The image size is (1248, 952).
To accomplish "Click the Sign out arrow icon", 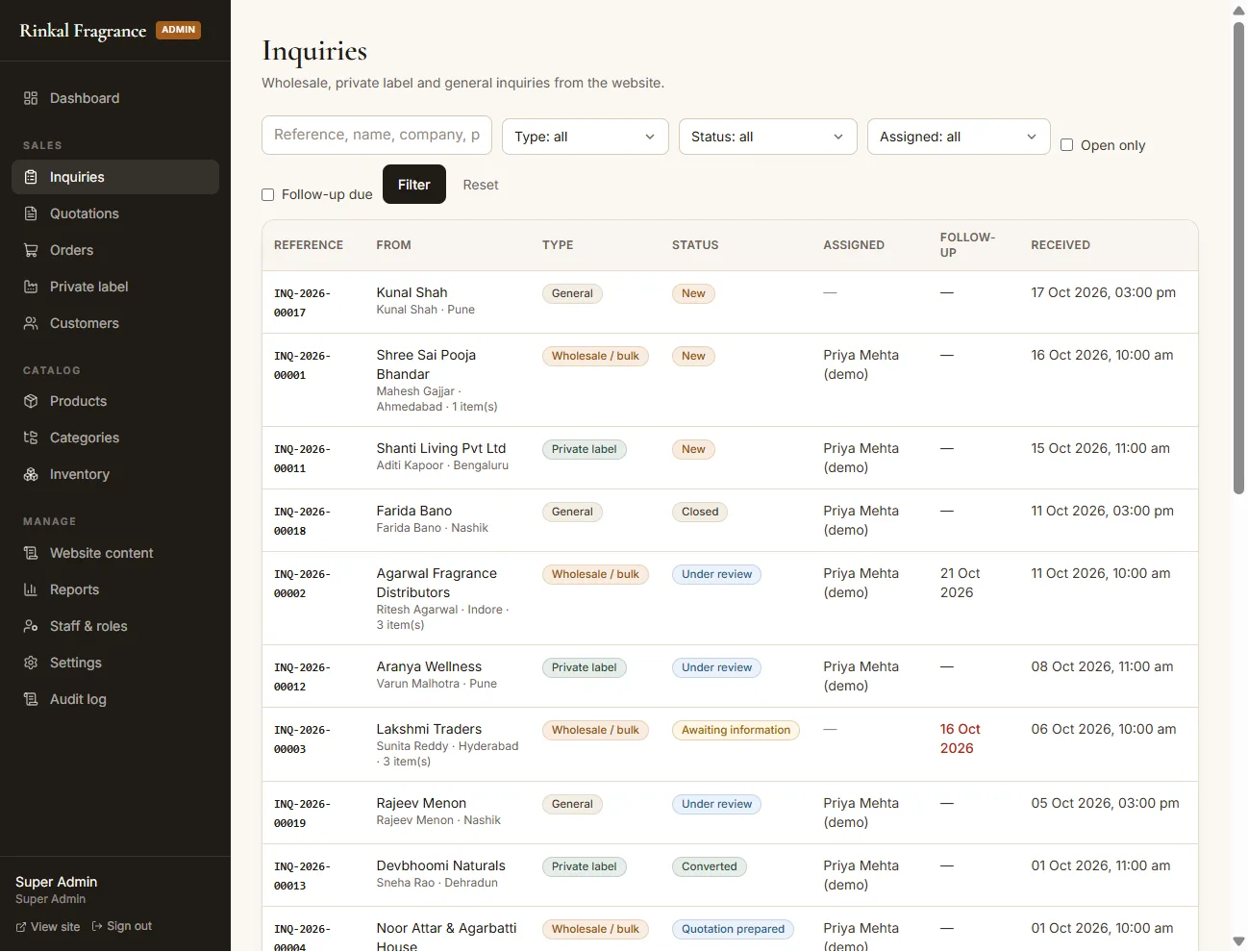I will pyautogui.click(x=97, y=926).
